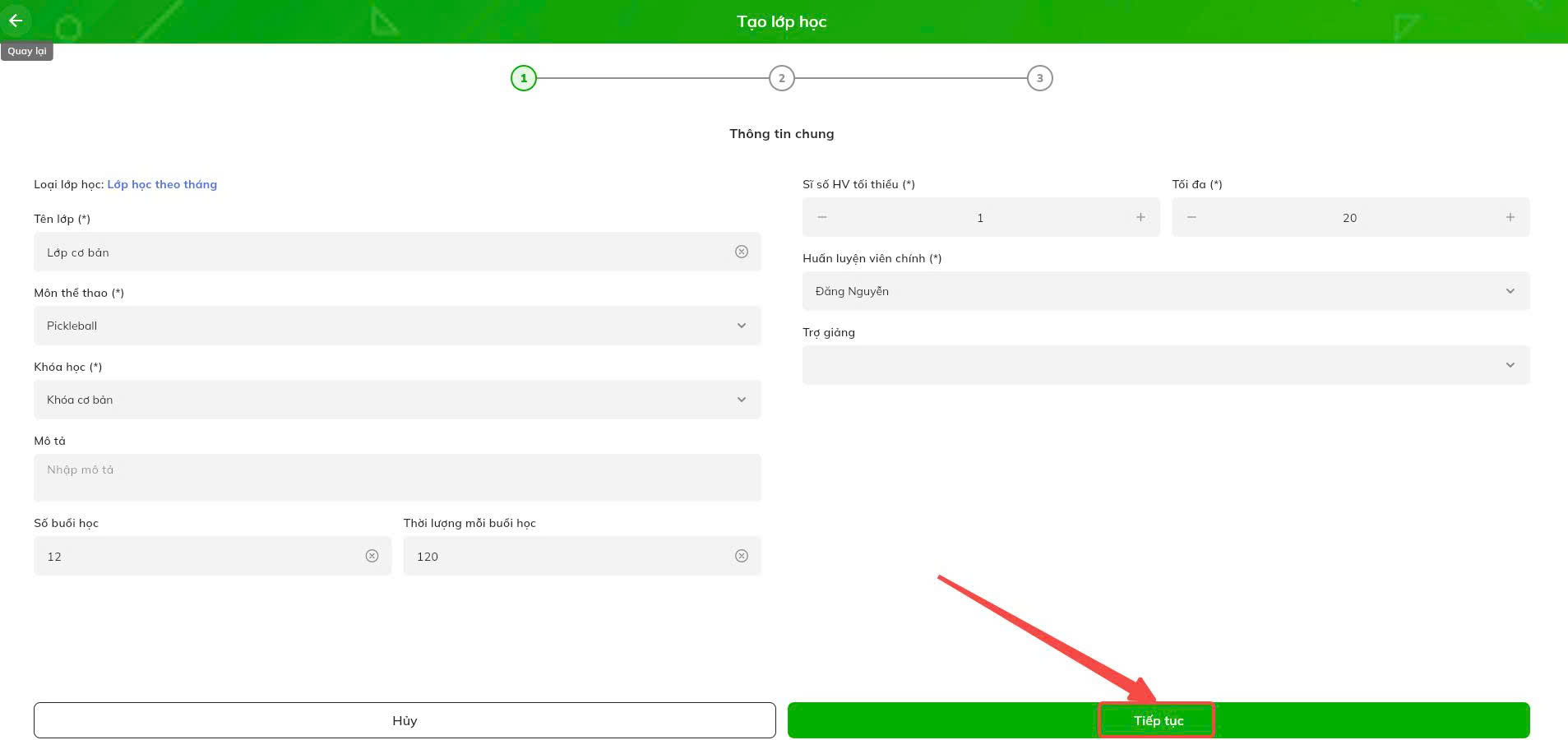Focus the Mô tả text area
The height and width of the screenshot is (740, 1568).
tap(397, 478)
